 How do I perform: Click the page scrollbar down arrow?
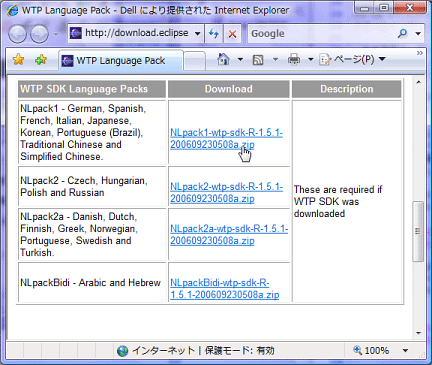[419, 333]
